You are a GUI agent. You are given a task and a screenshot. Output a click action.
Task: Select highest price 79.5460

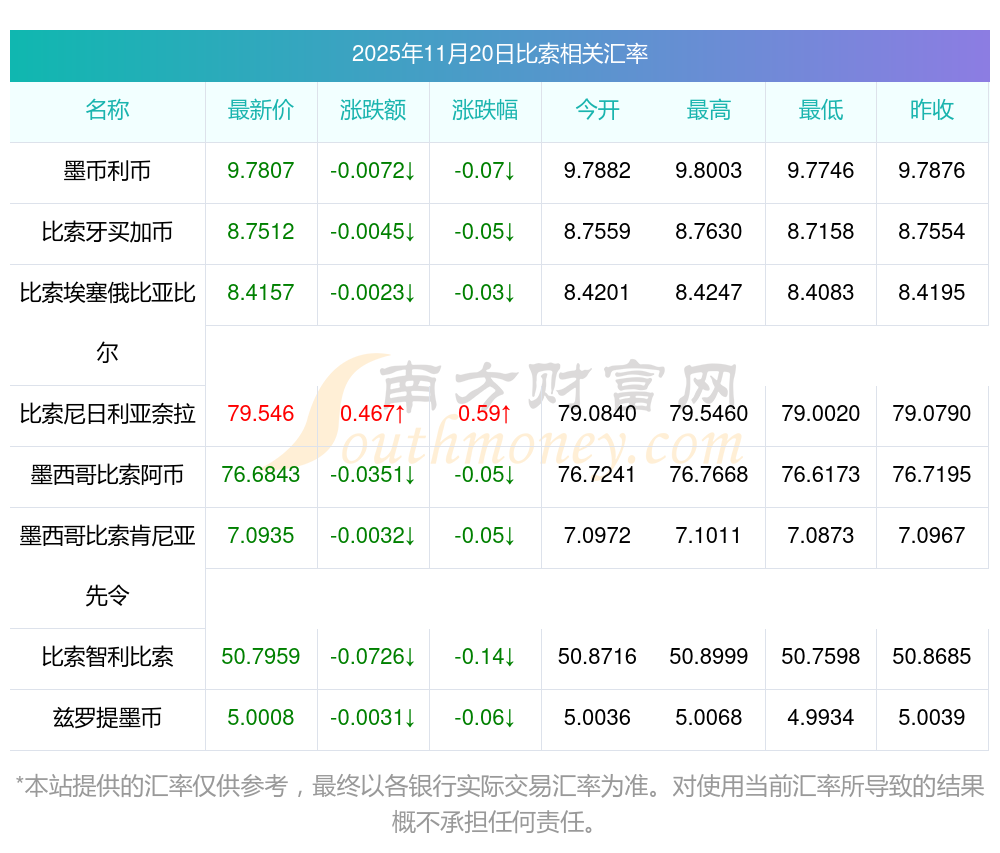(x=709, y=413)
